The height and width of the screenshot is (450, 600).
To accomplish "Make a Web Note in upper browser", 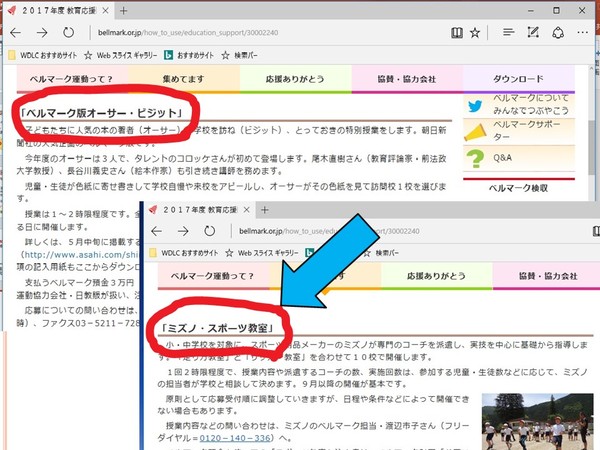I will coord(533,33).
